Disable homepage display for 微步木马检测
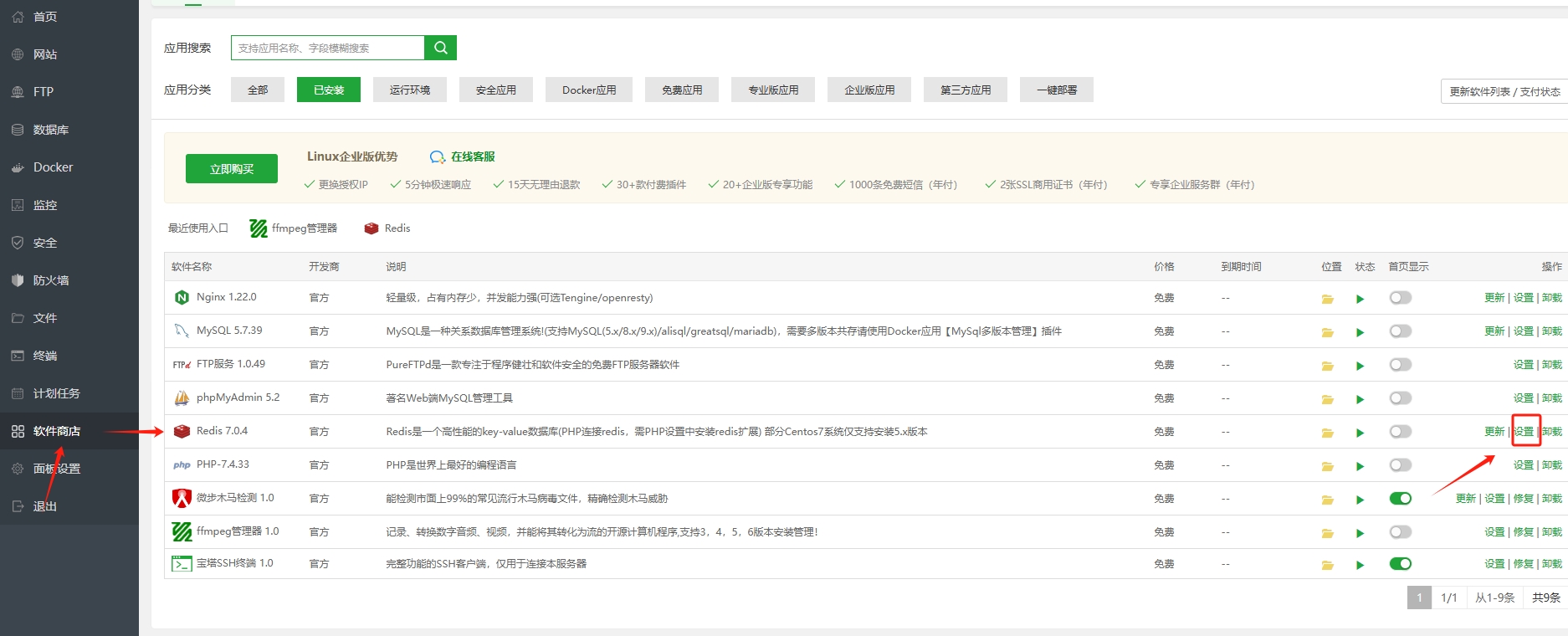Viewport: 1568px width, 636px height. pos(1400,499)
